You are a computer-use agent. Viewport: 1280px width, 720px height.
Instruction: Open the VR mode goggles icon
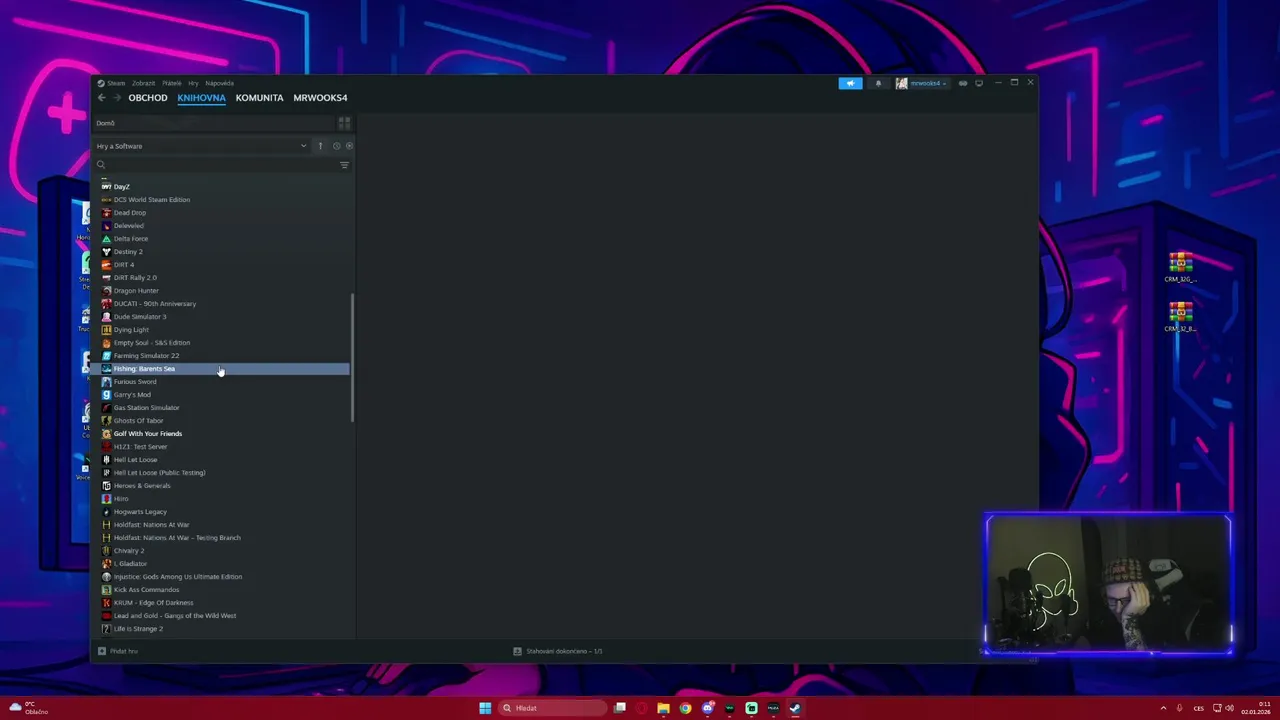tap(963, 83)
